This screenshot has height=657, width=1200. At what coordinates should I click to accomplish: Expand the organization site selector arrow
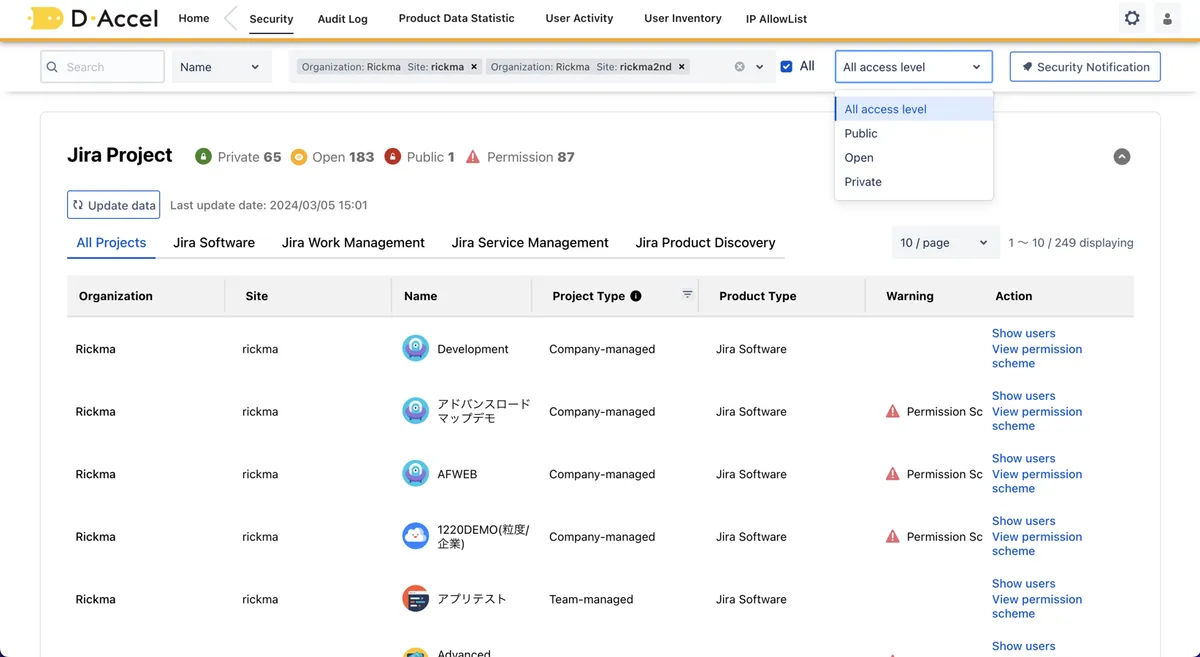pyautogui.click(x=760, y=67)
